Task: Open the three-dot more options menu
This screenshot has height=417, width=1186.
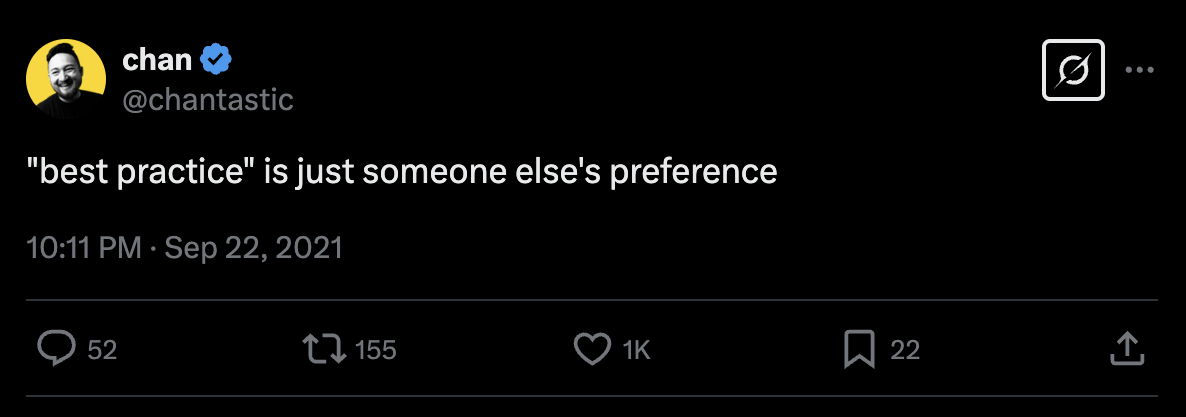Action: (1140, 70)
